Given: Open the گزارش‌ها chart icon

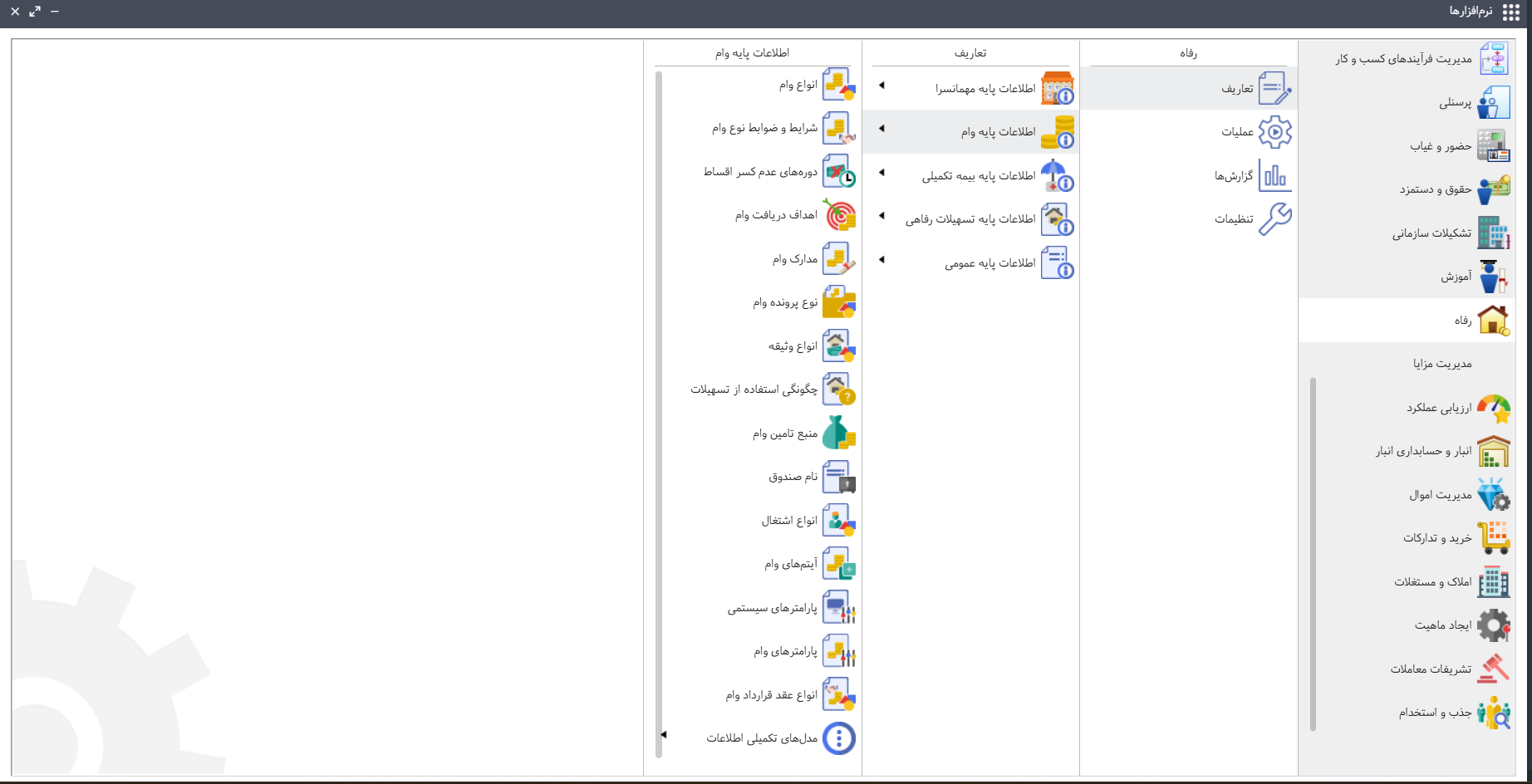Looking at the screenshot, I should tap(1274, 176).
